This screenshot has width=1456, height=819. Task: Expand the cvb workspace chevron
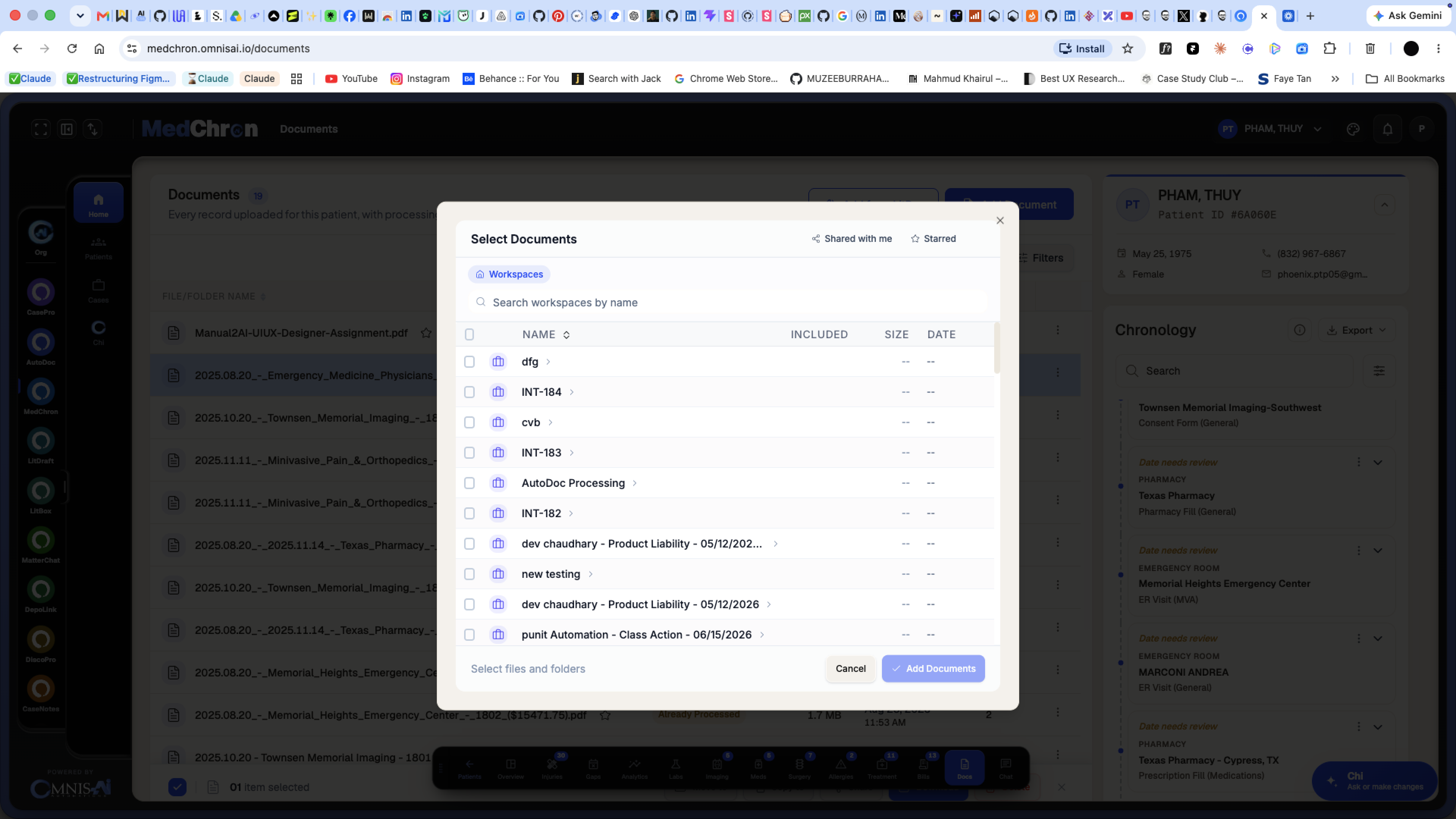tap(550, 422)
